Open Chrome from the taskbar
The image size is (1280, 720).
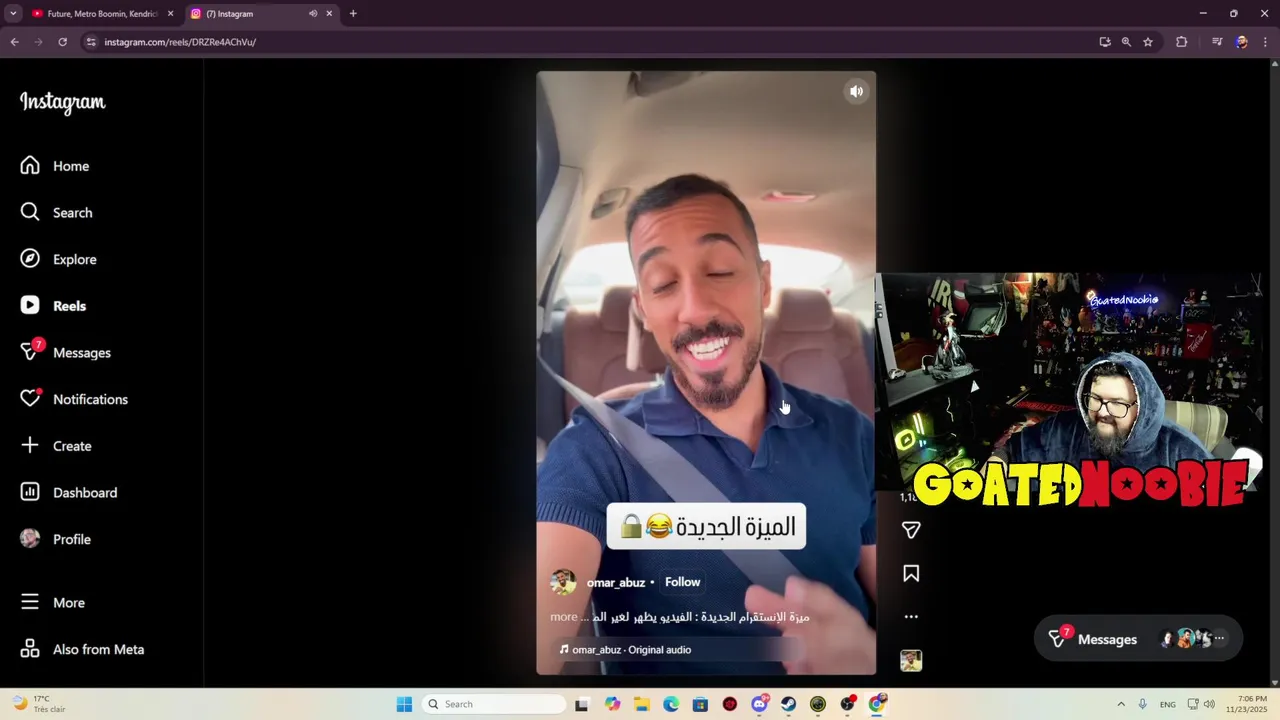coord(877,704)
